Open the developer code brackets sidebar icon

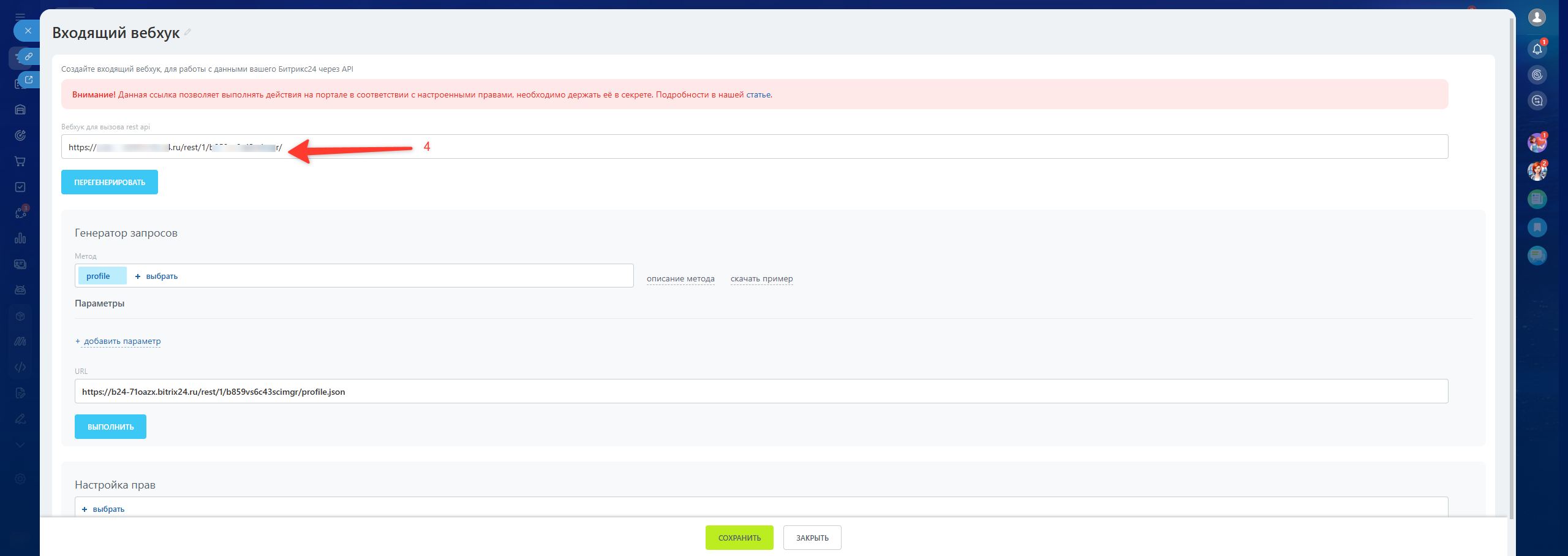[x=20, y=367]
